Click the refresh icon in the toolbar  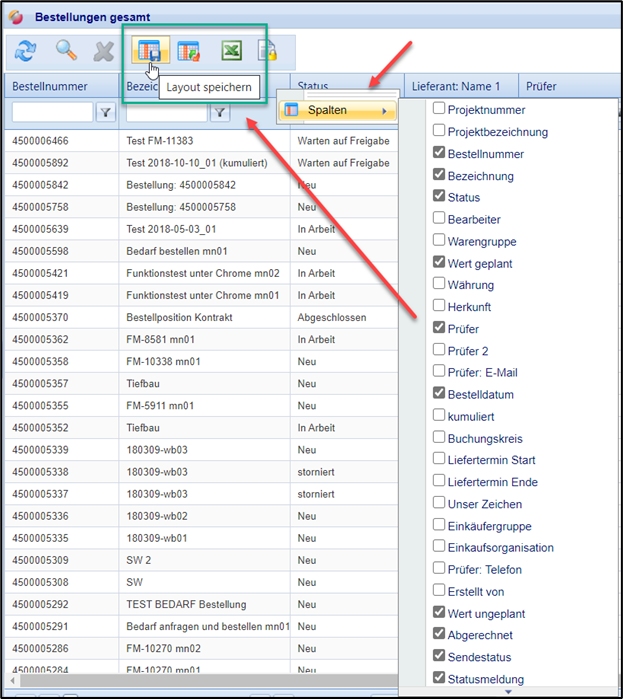click(25, 51)
